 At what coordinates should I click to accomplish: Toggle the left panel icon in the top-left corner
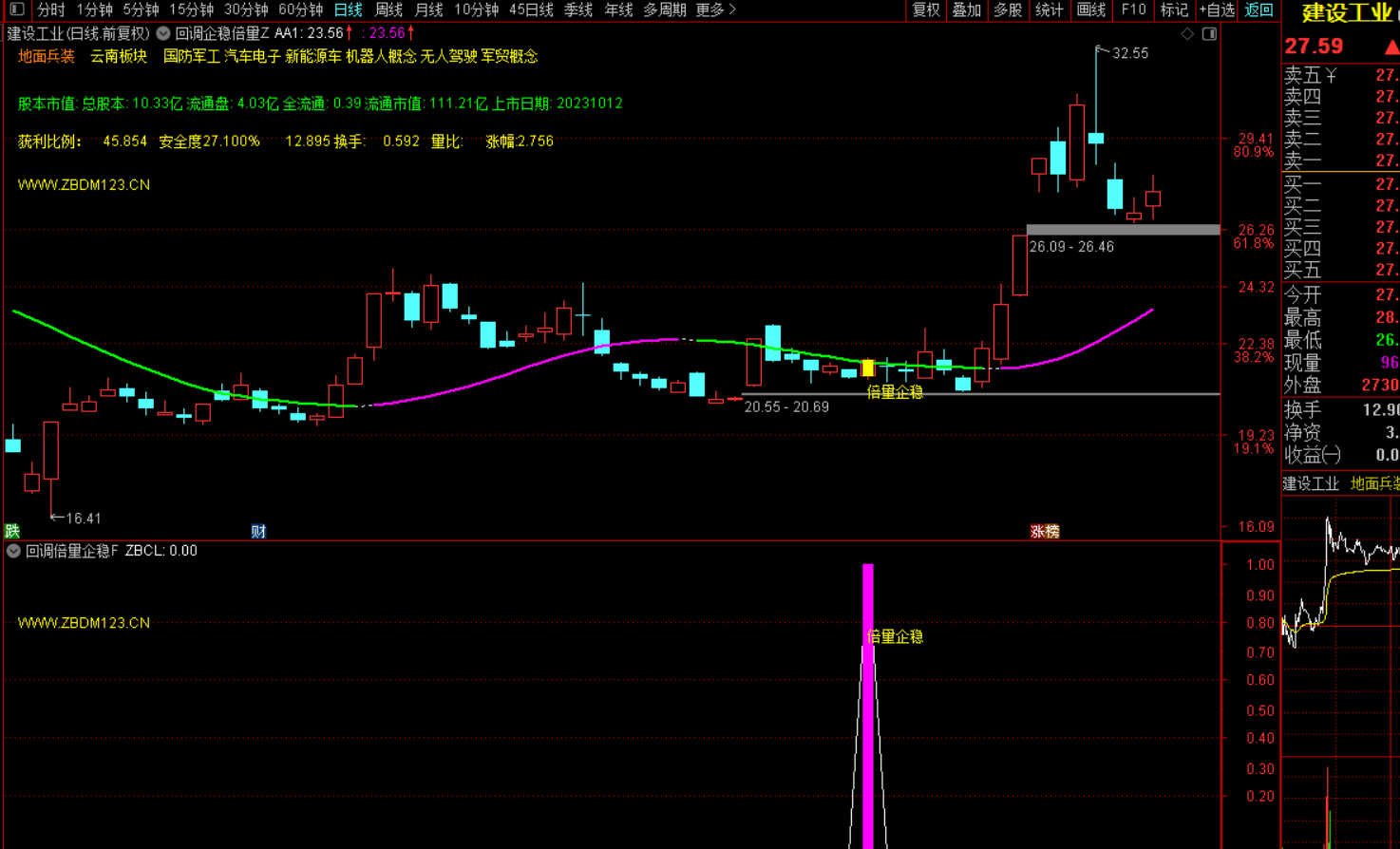click(16, 9)
